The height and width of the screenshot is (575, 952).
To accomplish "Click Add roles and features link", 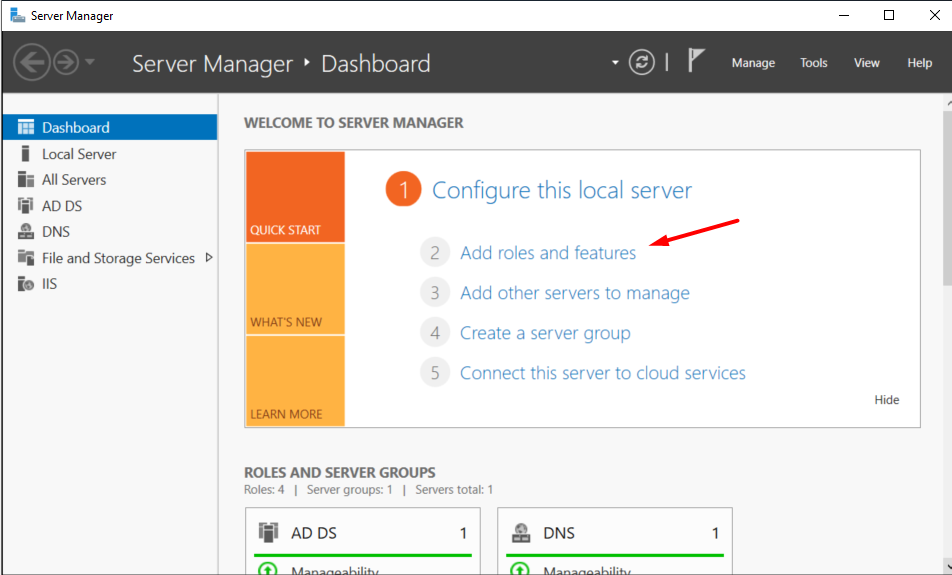I will coord(548,253).
